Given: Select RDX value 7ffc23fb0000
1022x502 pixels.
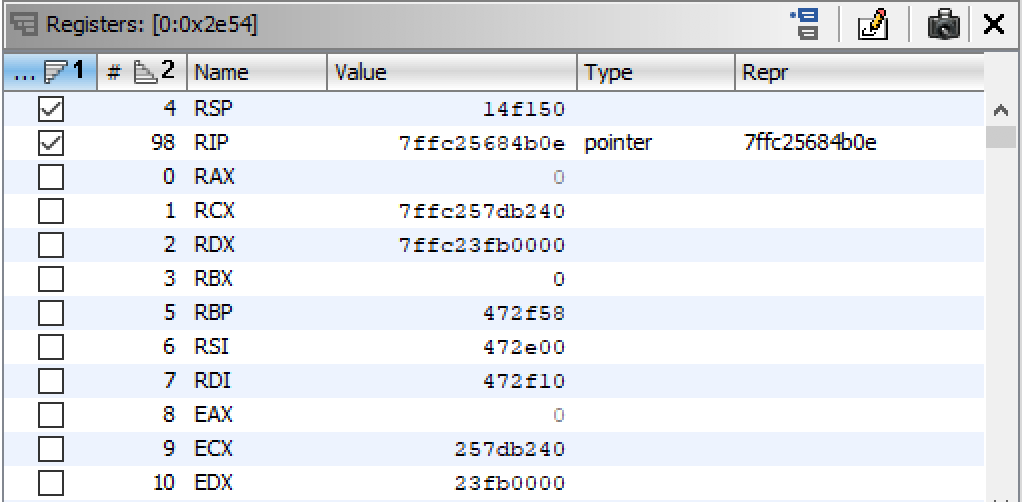Looking at the screenshot, I should pos(482,245).
